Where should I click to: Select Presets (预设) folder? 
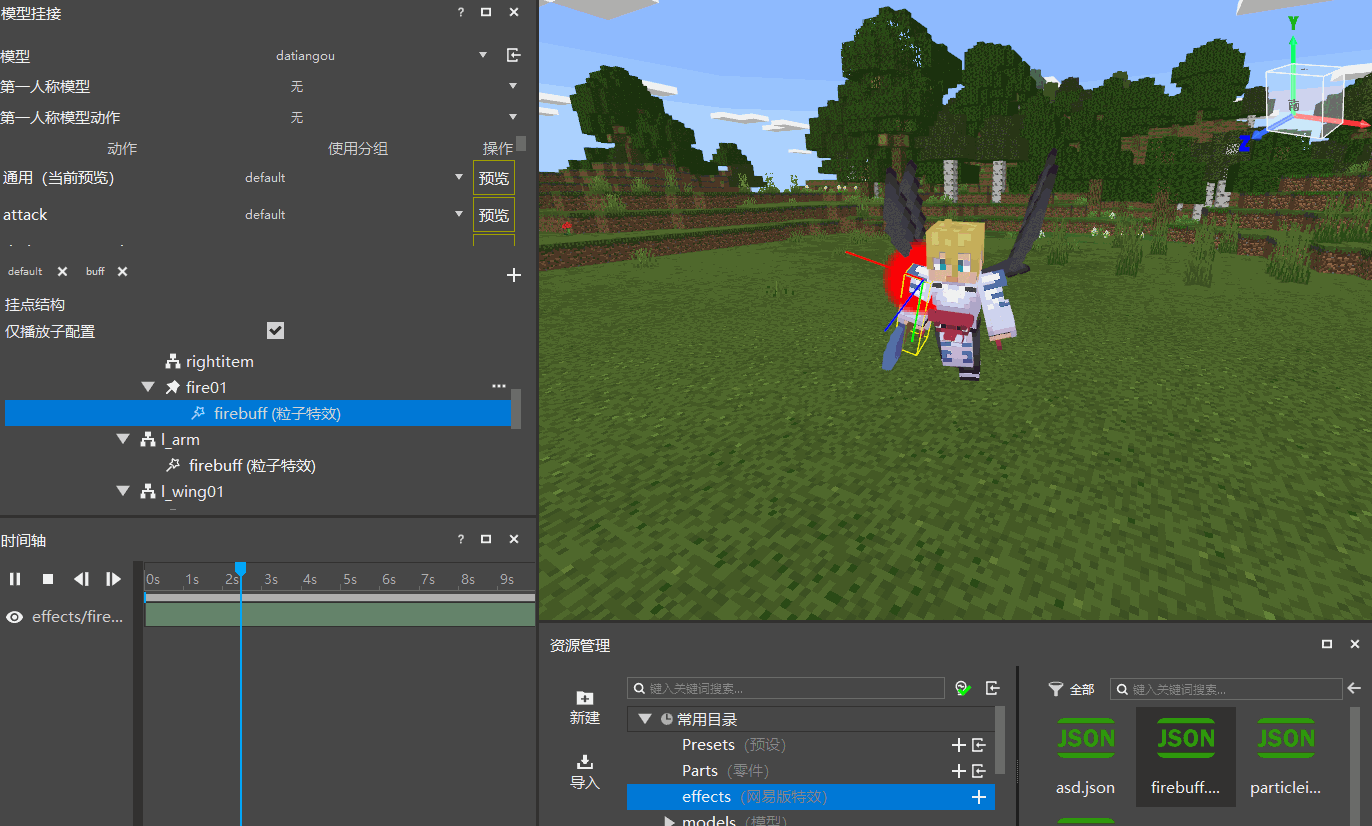point(734,745)
